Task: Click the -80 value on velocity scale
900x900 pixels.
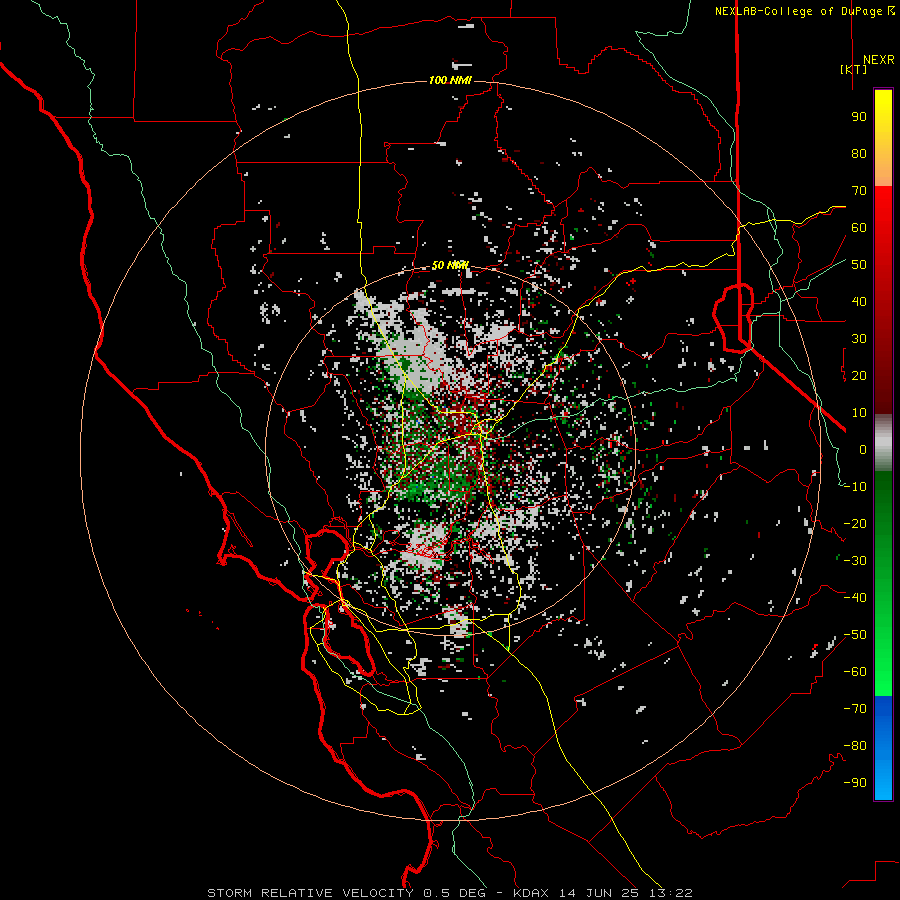Action: 855,746
